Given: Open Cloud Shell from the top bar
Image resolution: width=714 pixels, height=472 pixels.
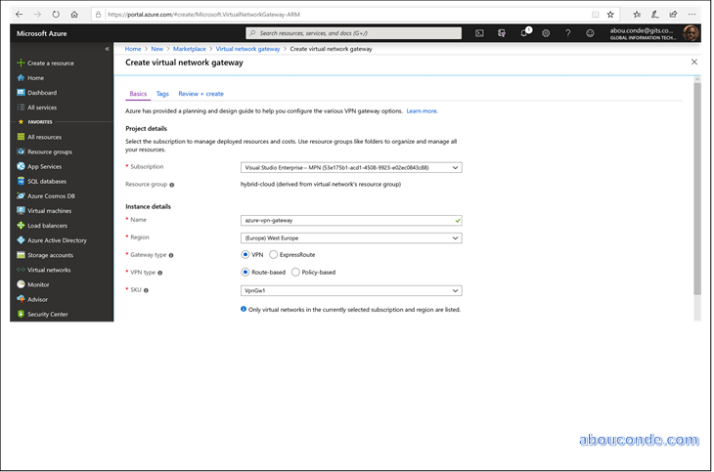Looking at the screenshot, I should tap(479, 33).
